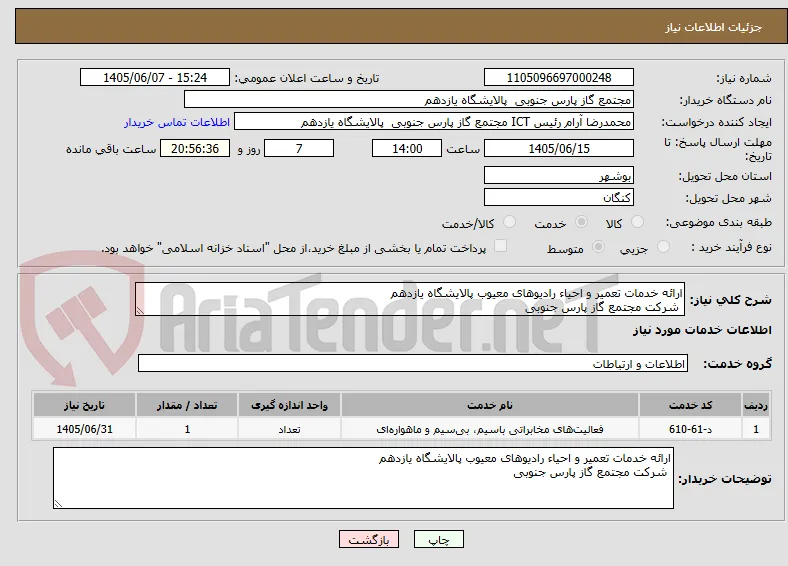Click the کد خدمت column header

tap(691, 405)
